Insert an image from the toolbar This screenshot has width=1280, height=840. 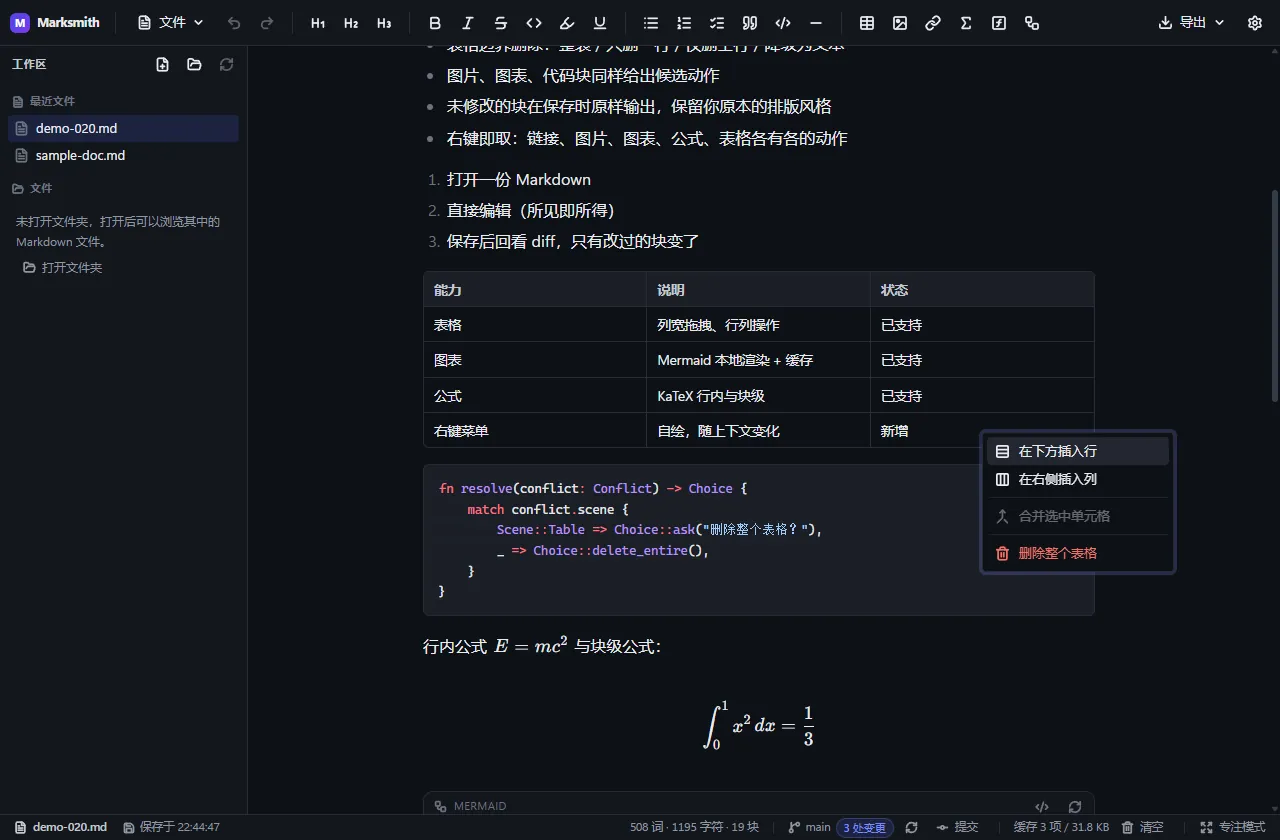pos(900,23)
